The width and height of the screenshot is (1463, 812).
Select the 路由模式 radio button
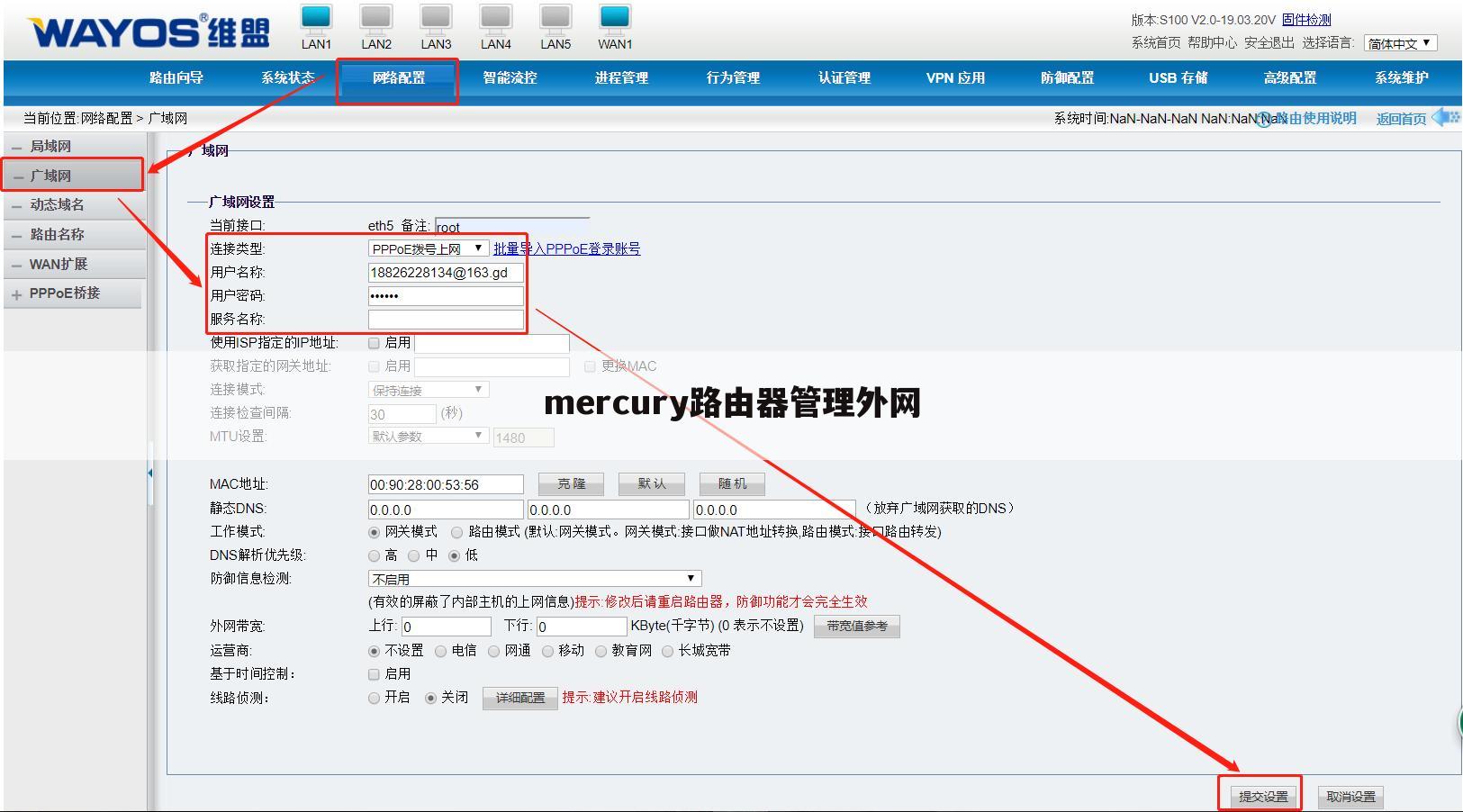[x=457, y=533]
